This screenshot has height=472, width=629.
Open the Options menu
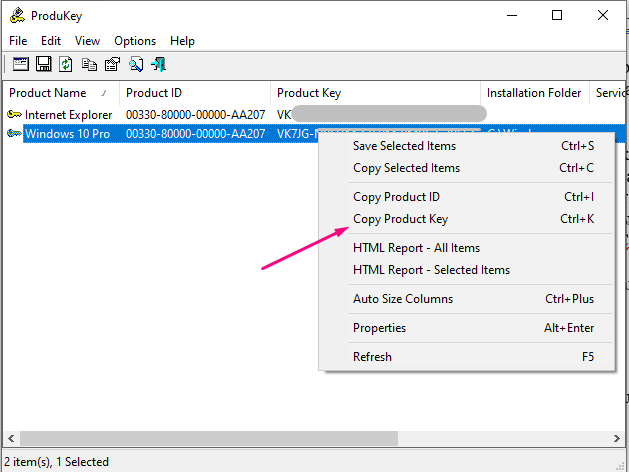click(135, 41)
